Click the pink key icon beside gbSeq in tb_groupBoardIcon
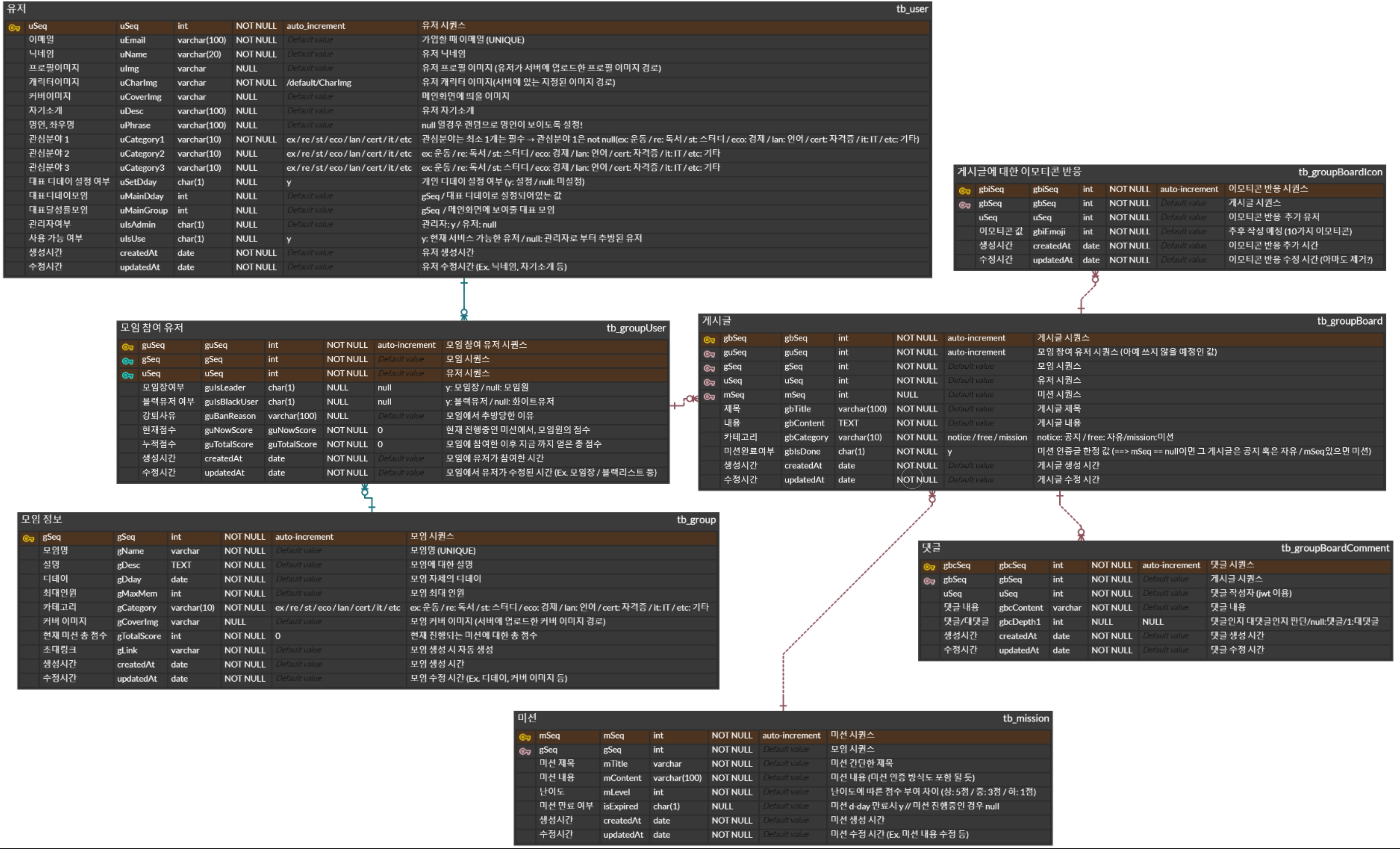This screenshot has width=1400, height=849. click(x=964, y=205)
